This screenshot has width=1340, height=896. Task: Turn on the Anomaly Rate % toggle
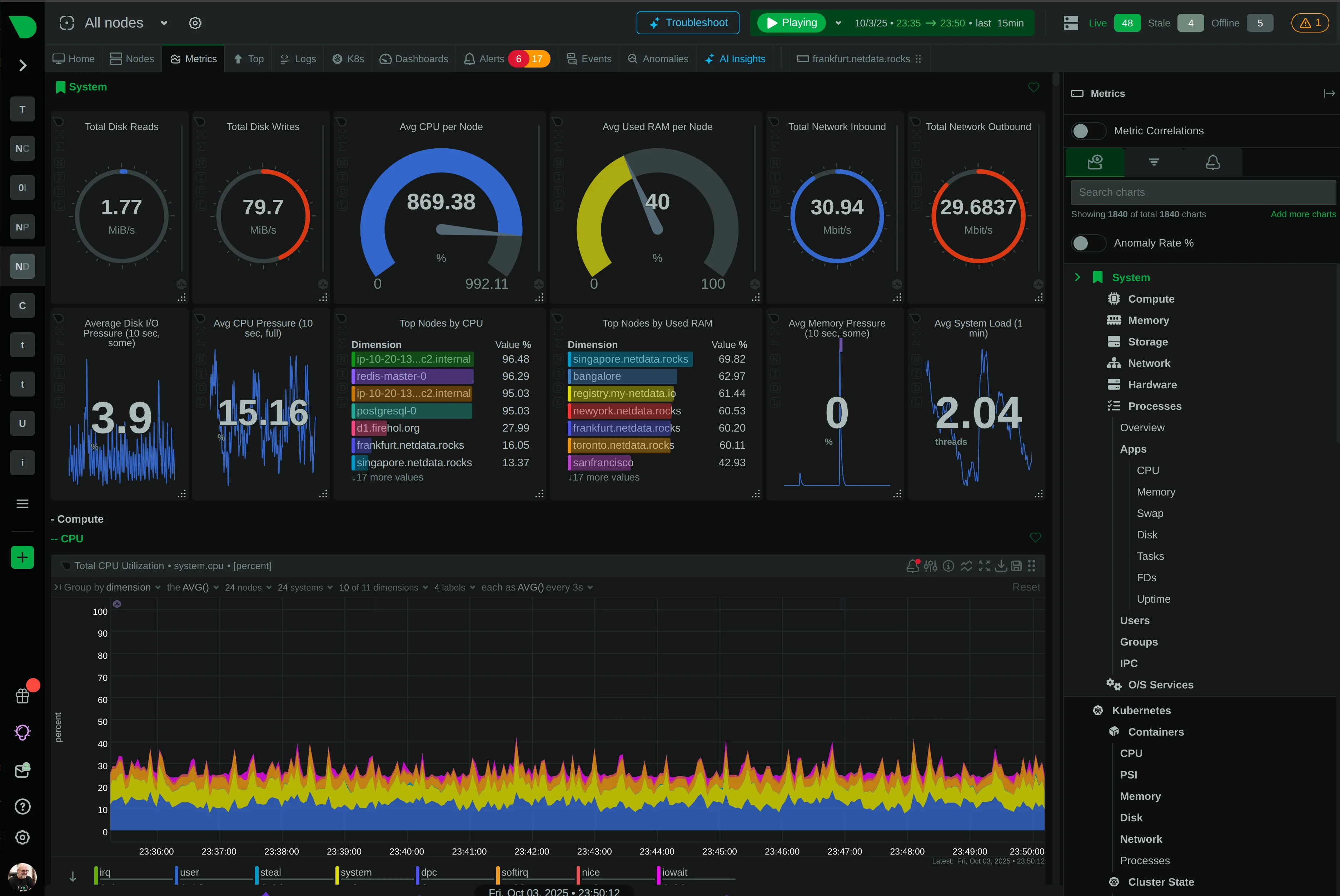(1087, 243)
